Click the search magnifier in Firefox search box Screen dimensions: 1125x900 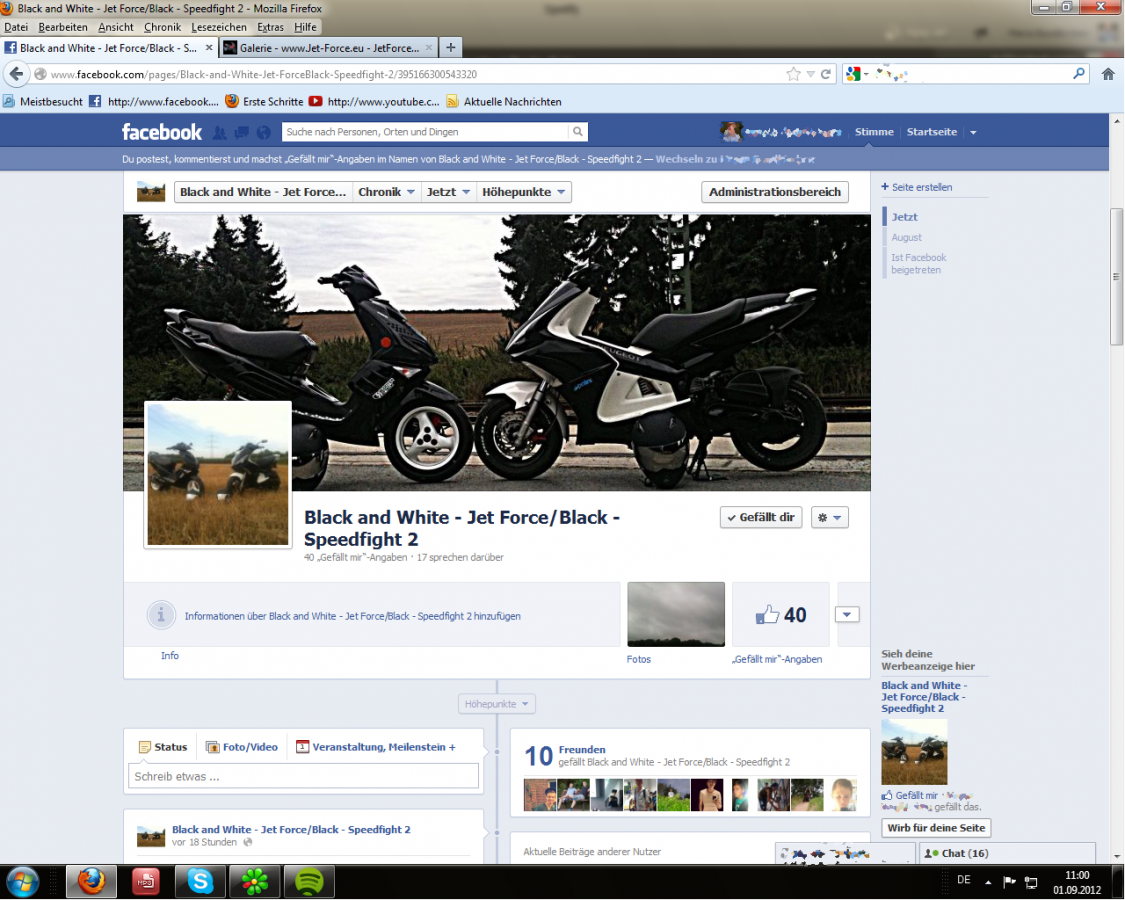point(1078,73)
